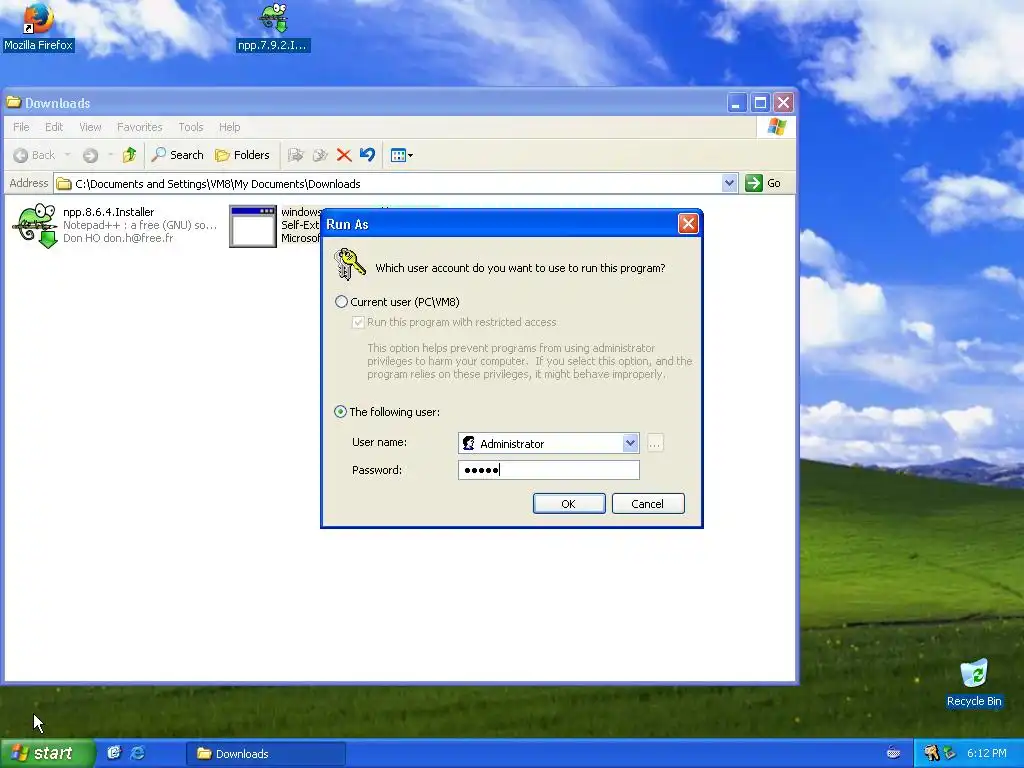Click the browse ellipsis button beside User name

pos(655,443)
